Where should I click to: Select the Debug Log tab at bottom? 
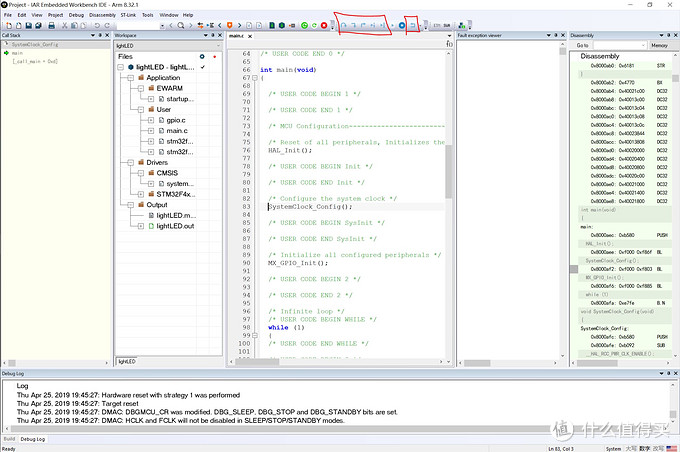(33, 439)
